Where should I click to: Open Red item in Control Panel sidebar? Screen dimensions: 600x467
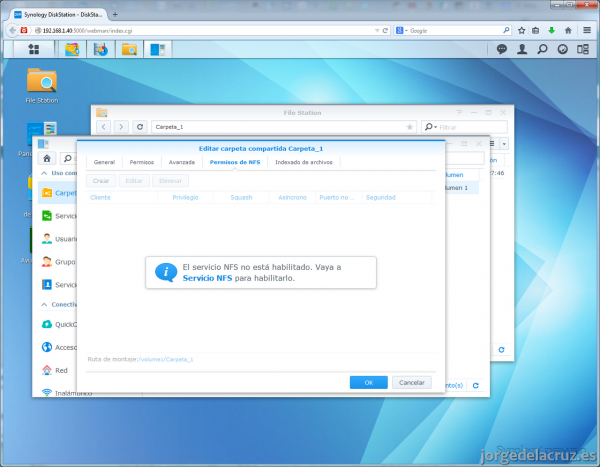click(x=55, y=370)
